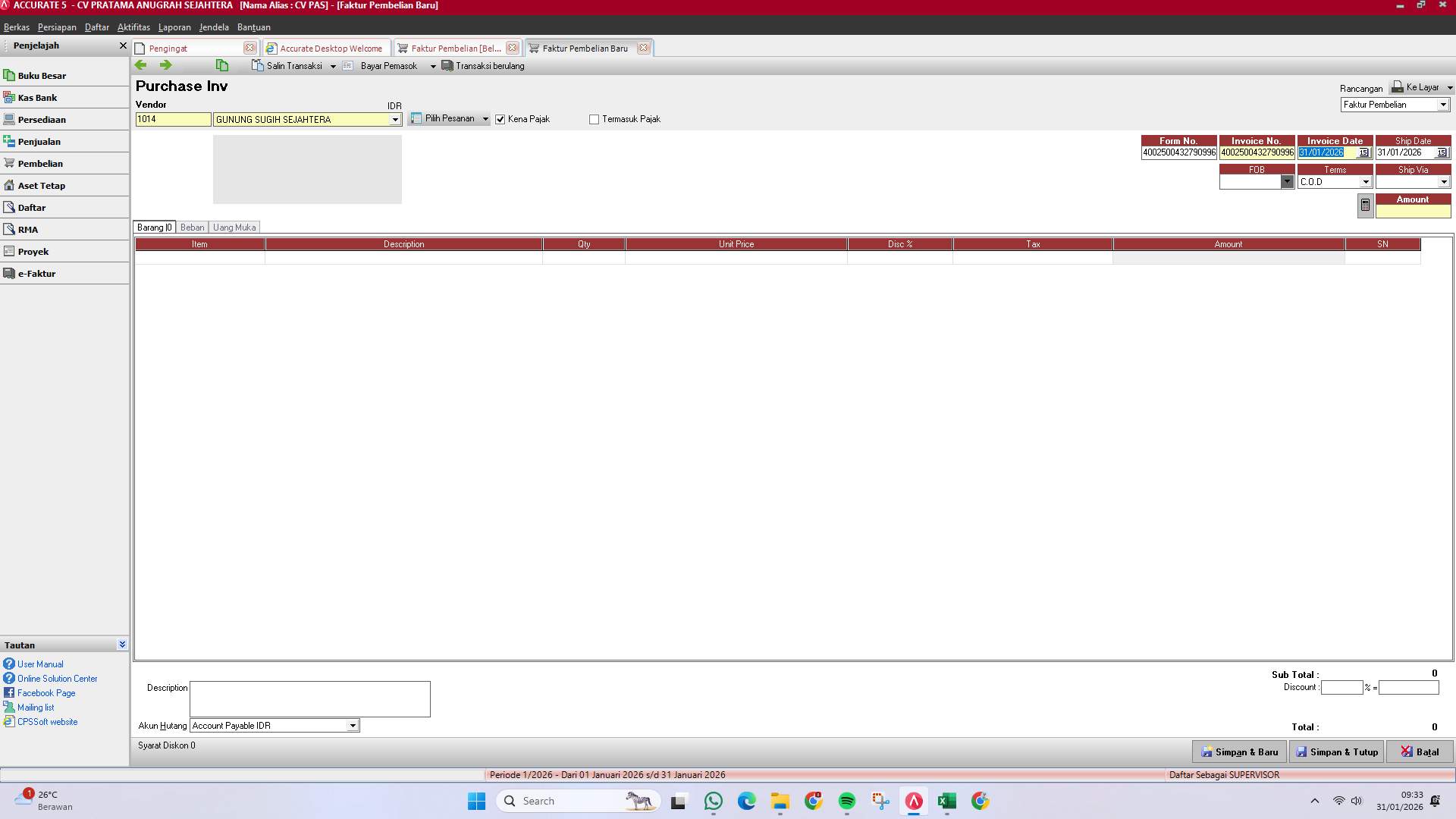Click the green forward navigation arrow
1456x819 pixels.
(x=165, y=65)
